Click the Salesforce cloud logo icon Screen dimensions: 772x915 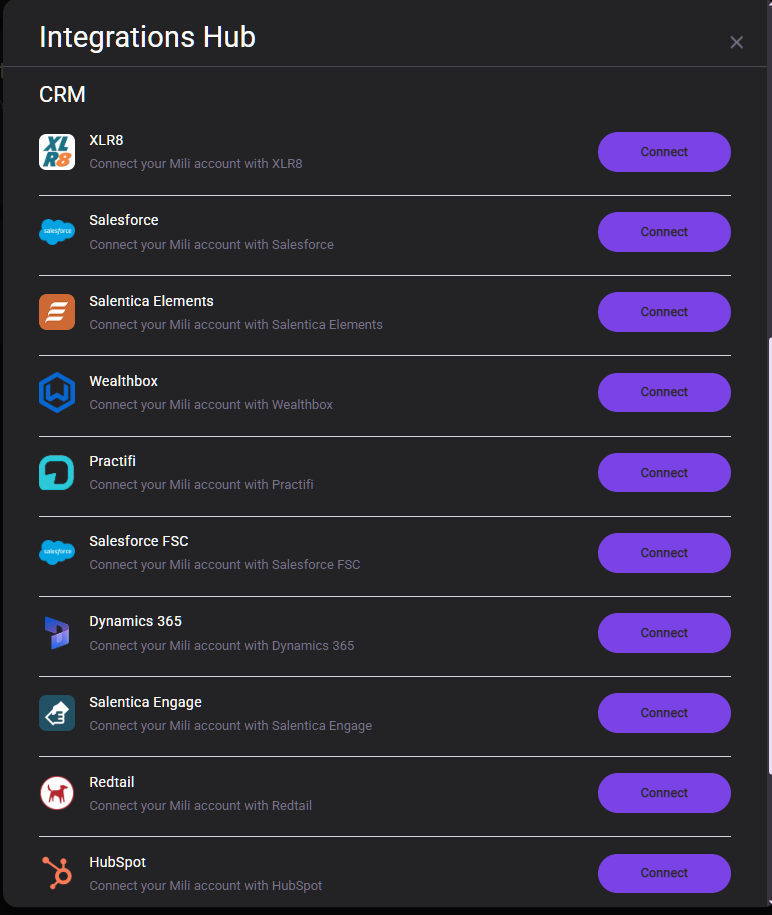(x=57, y=232)
